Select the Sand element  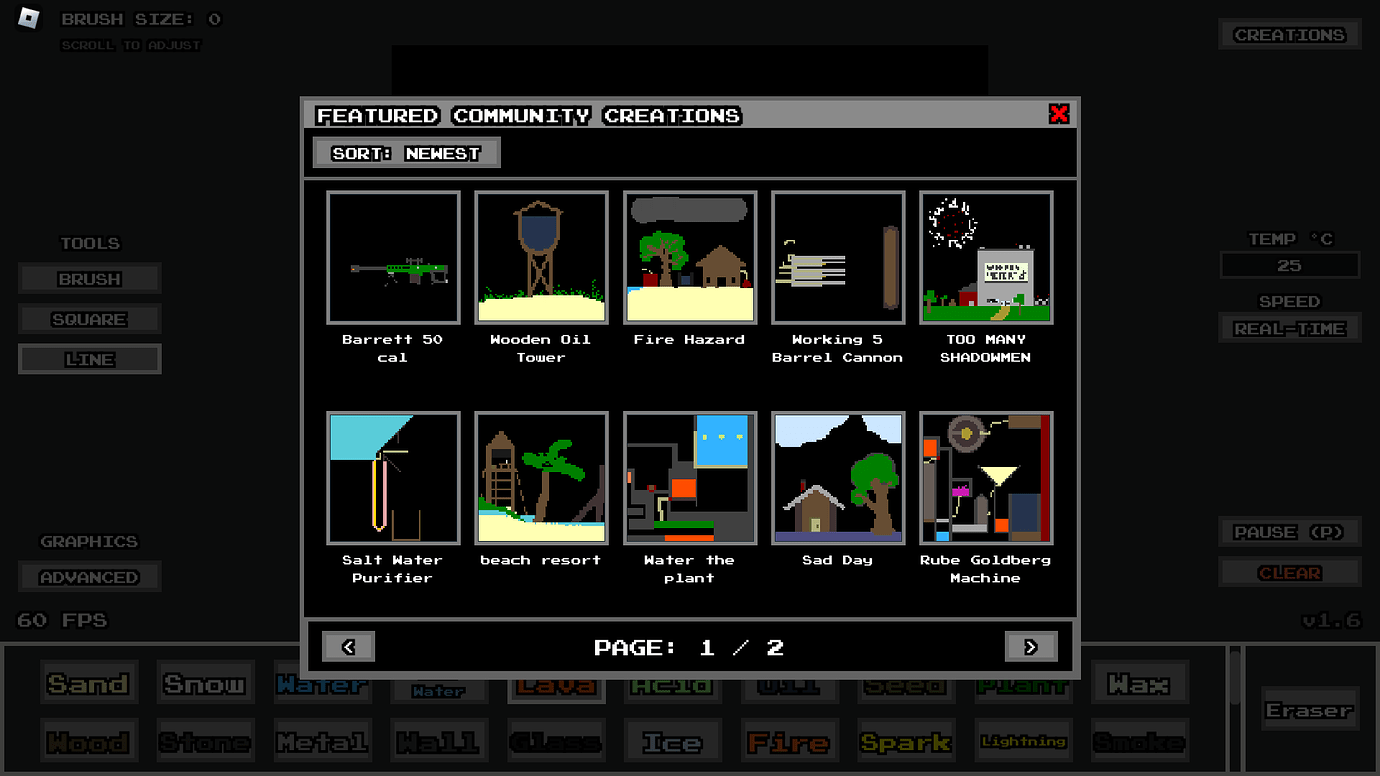(x=89, y=681)
